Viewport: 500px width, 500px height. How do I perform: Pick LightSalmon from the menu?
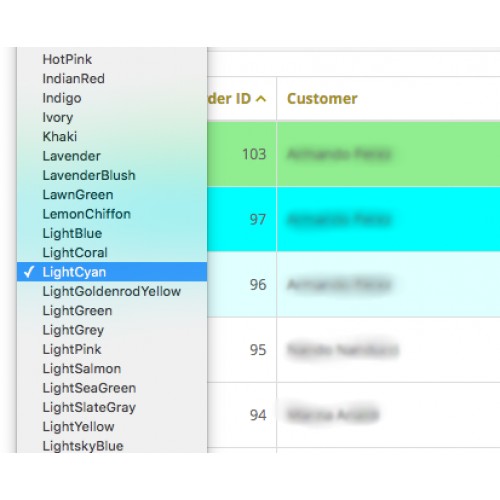click(112, 369)
